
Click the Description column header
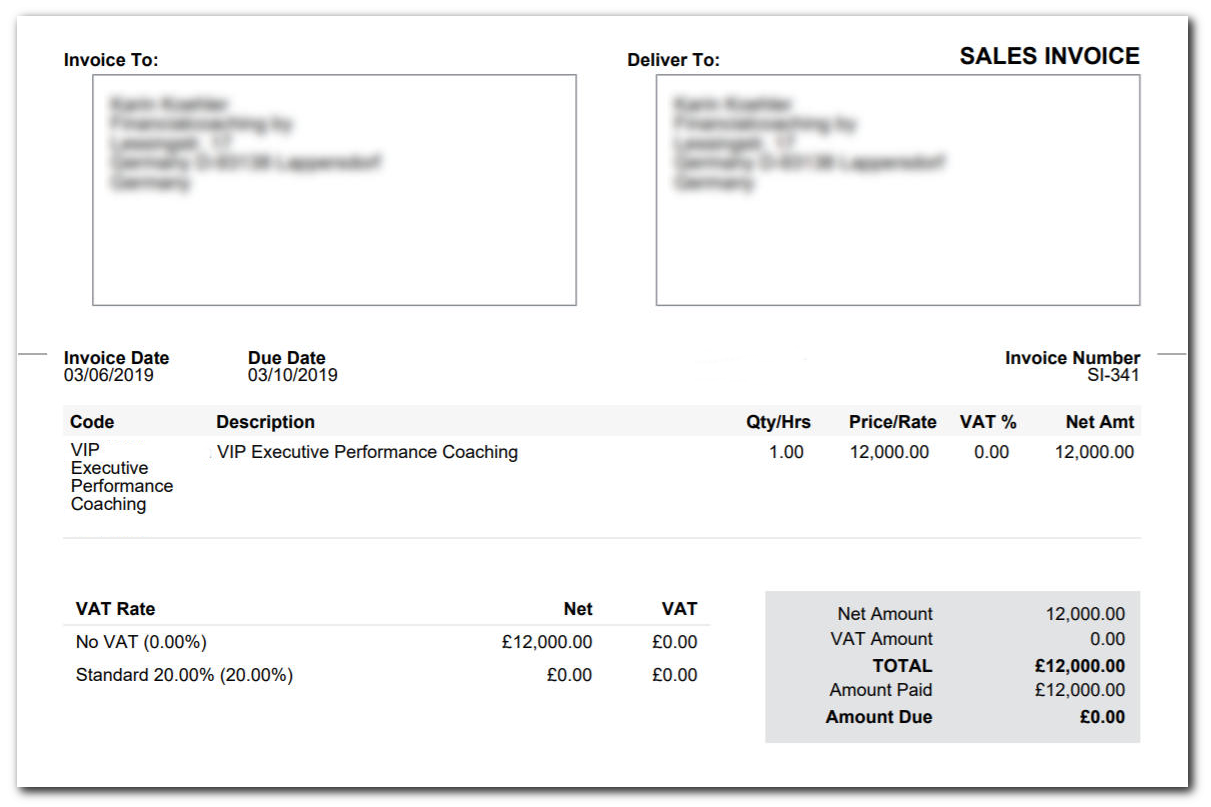[265, 422]
